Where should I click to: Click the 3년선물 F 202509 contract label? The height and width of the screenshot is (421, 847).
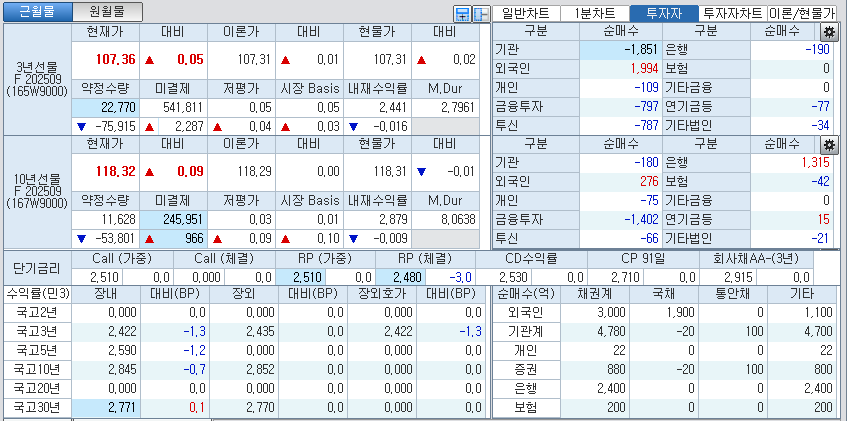coord(37,80)
